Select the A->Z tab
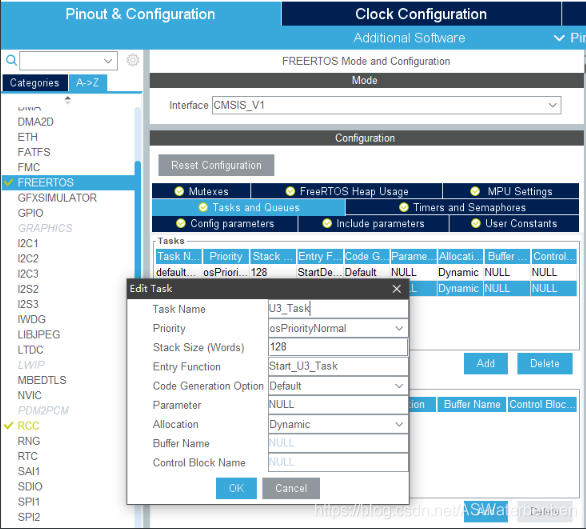The height and width of the screenshot is (529, 586). coord(88,83)
